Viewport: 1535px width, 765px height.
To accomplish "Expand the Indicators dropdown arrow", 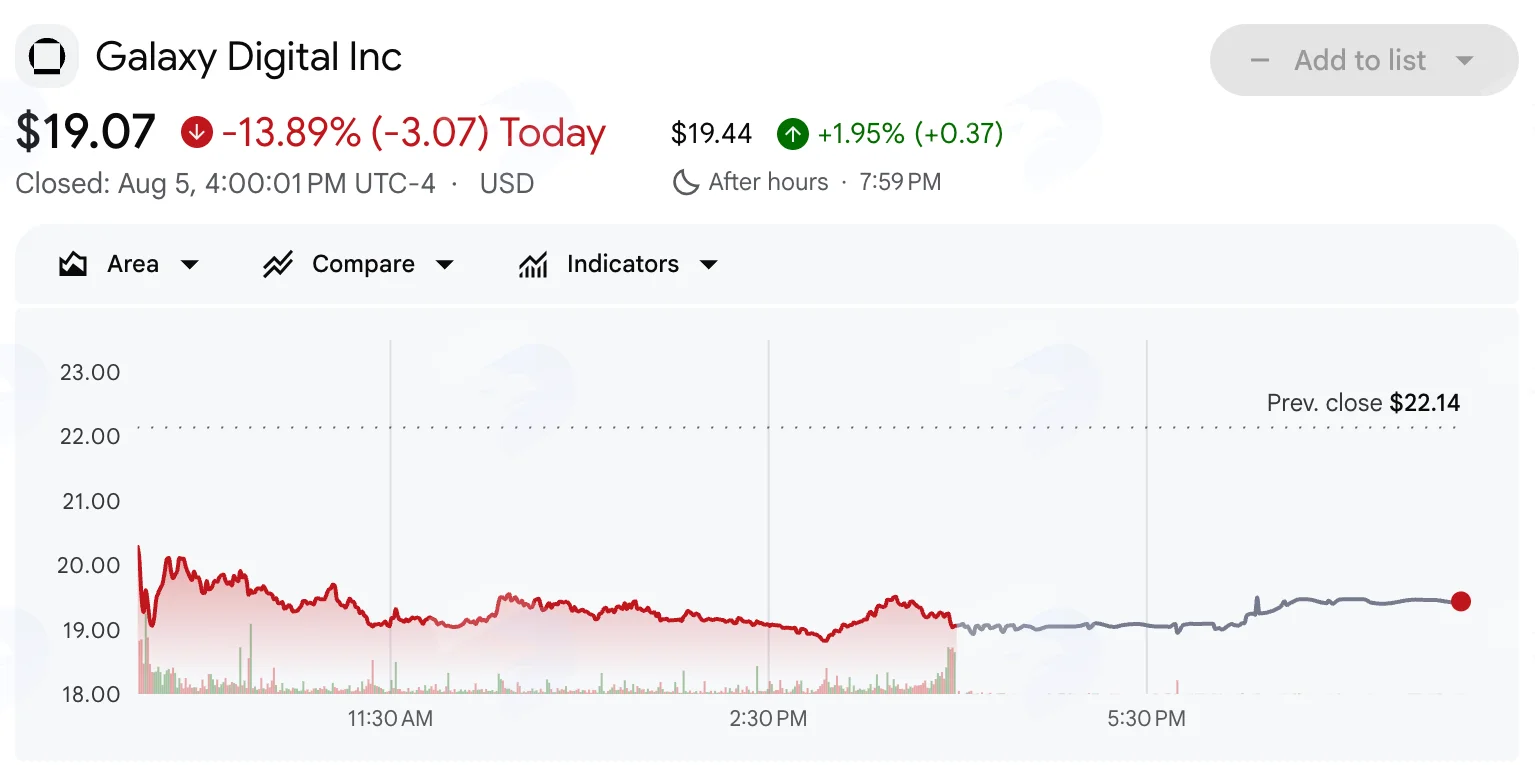I will (x=709, y=265).
